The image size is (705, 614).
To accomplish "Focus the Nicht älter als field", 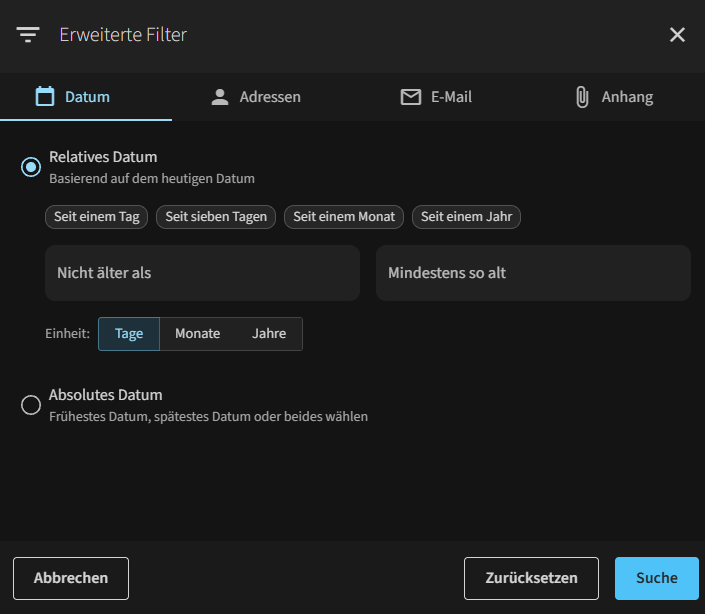I will point(202,273).
